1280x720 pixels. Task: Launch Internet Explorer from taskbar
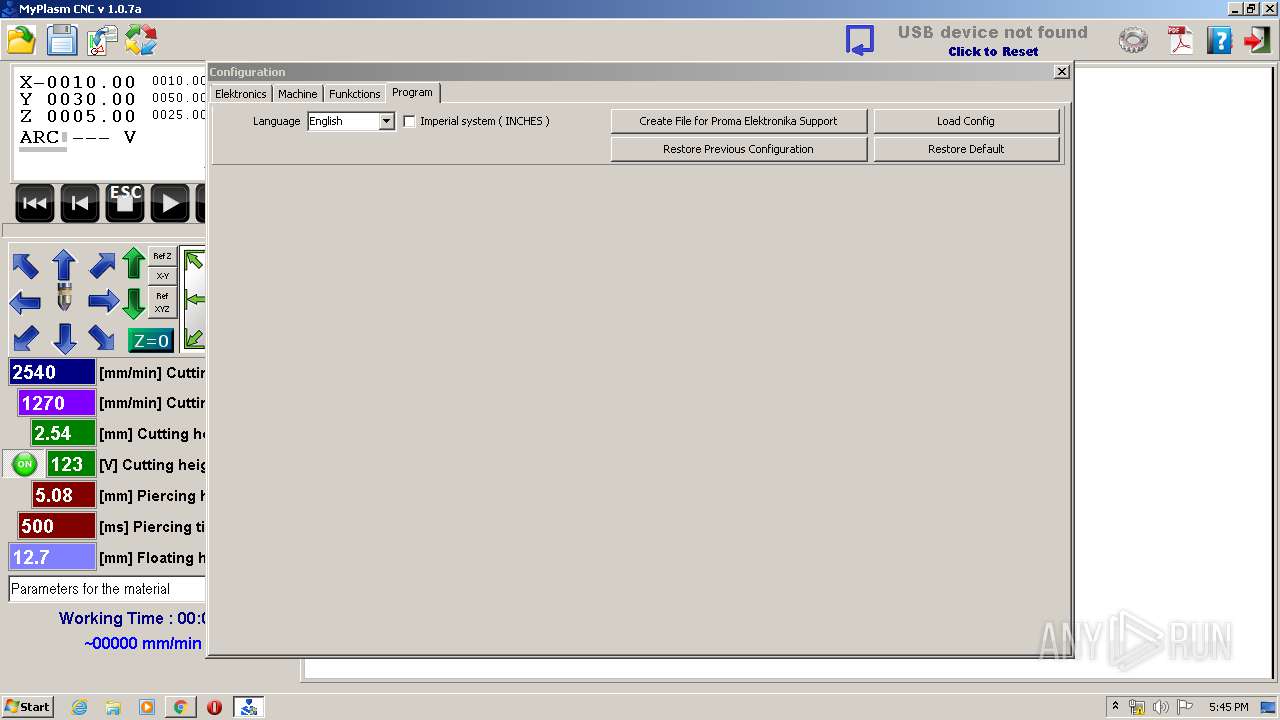pos(79,707)
